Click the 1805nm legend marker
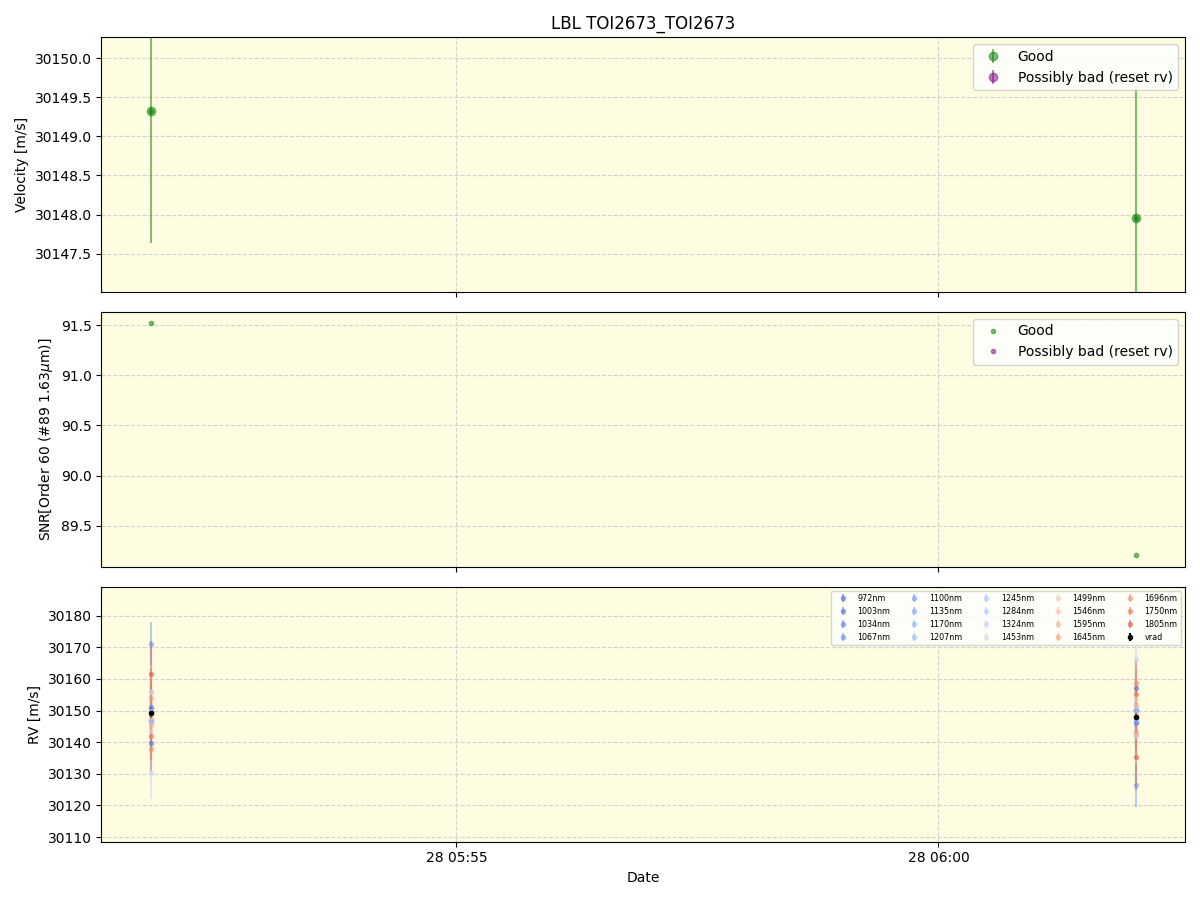1200x900 pixels. click(x=1130, y=624)
